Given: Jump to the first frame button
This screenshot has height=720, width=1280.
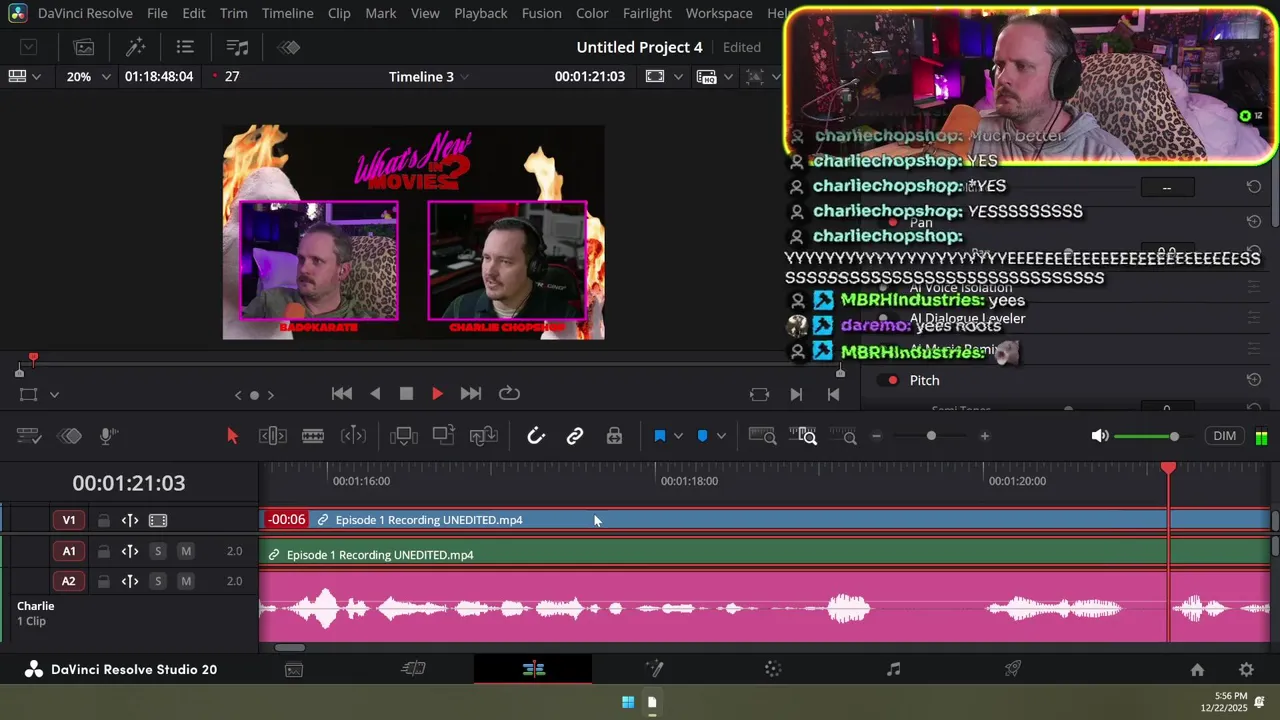Looking at the screenshot, I should pos(342,394).
